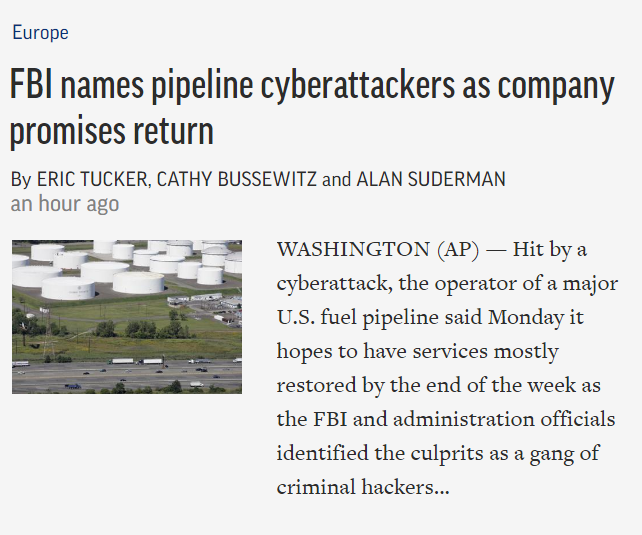The width and height of the screenshot is (642, 535).
Task: Click author name CATHY BUSSEWITZ
Action: click(236, 179)
